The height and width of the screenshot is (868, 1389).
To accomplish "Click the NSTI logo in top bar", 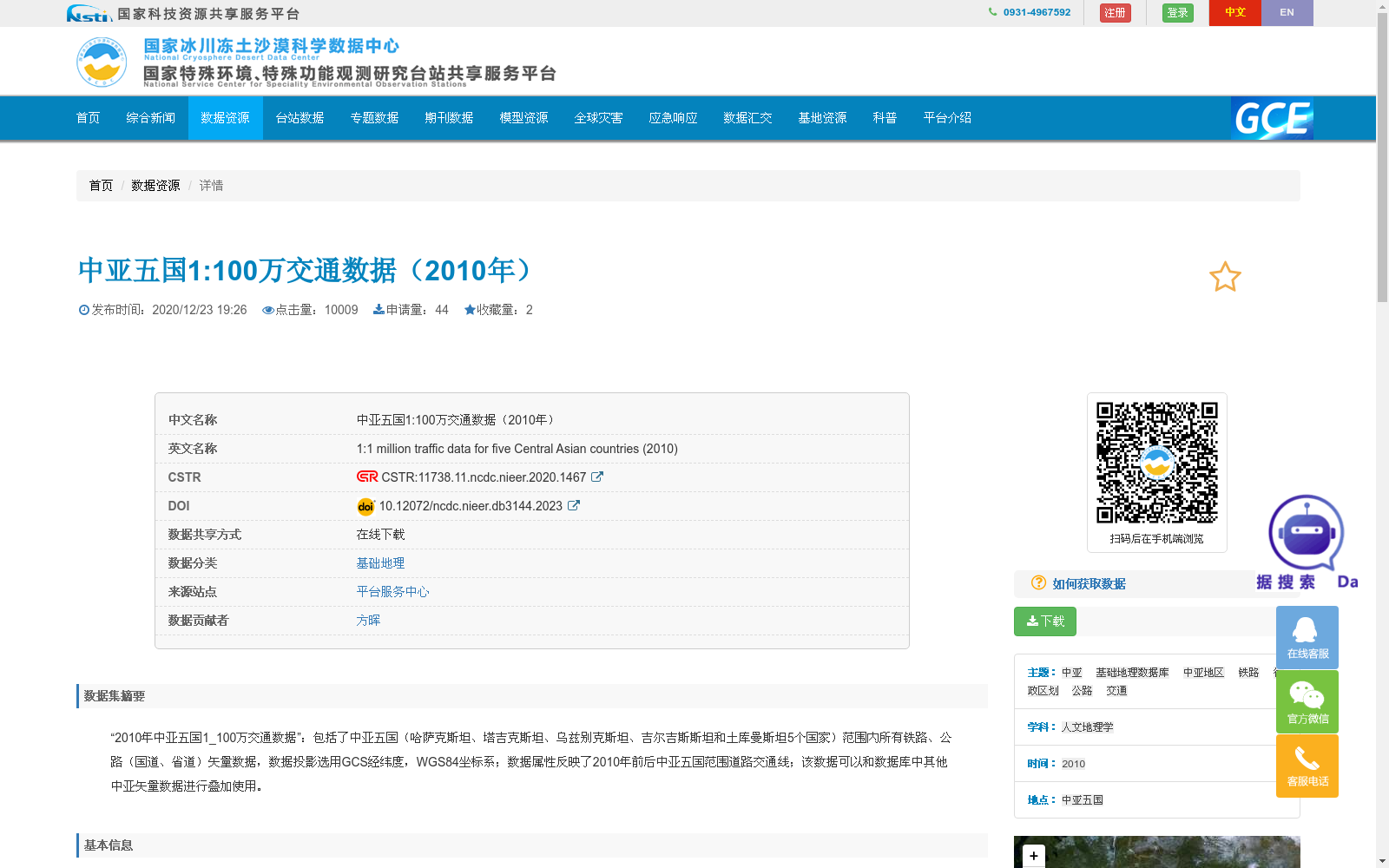I will (89, 13).
